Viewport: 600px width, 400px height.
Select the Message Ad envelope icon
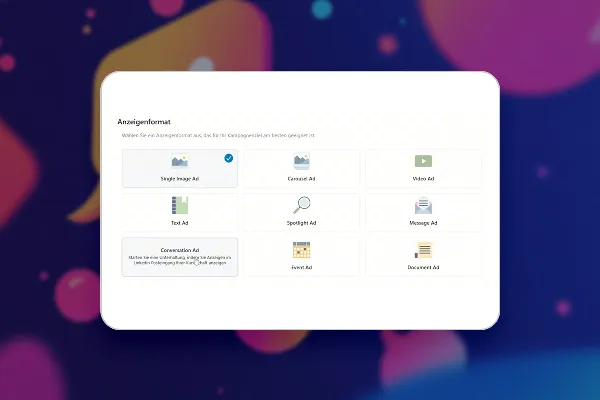[x=423, y=205]
